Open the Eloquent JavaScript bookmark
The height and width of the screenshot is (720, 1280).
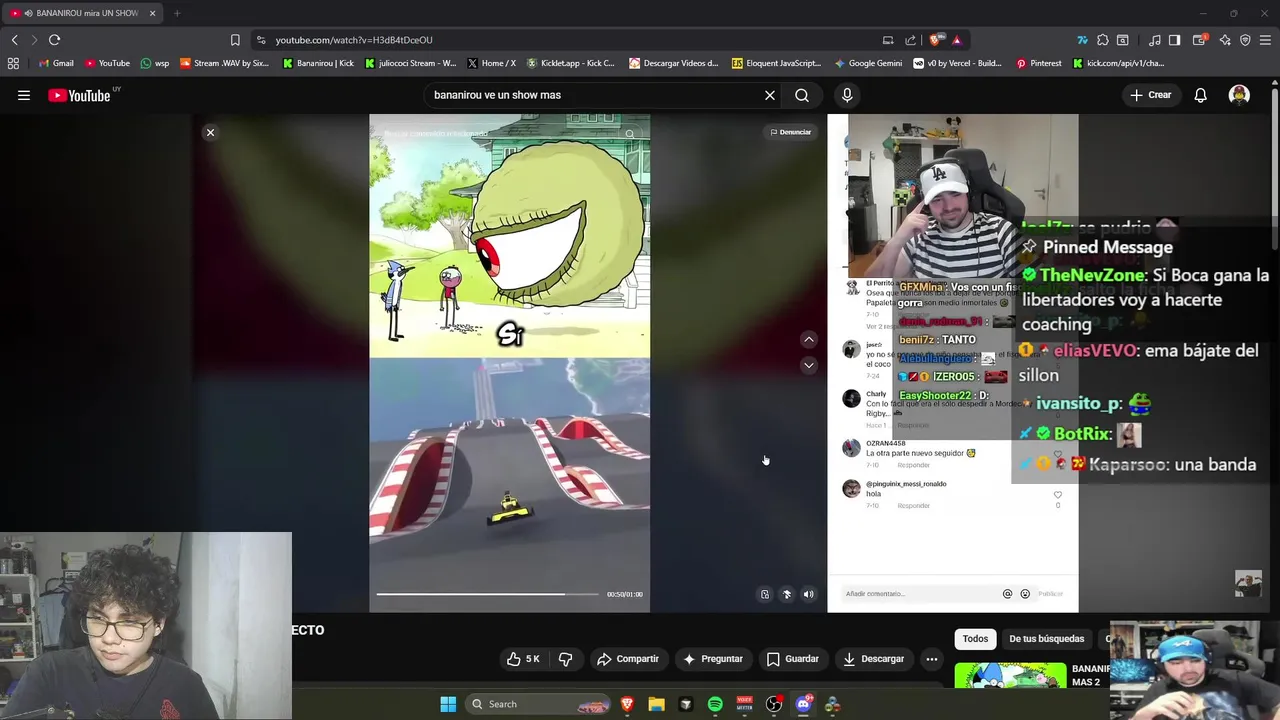point(777,63)
